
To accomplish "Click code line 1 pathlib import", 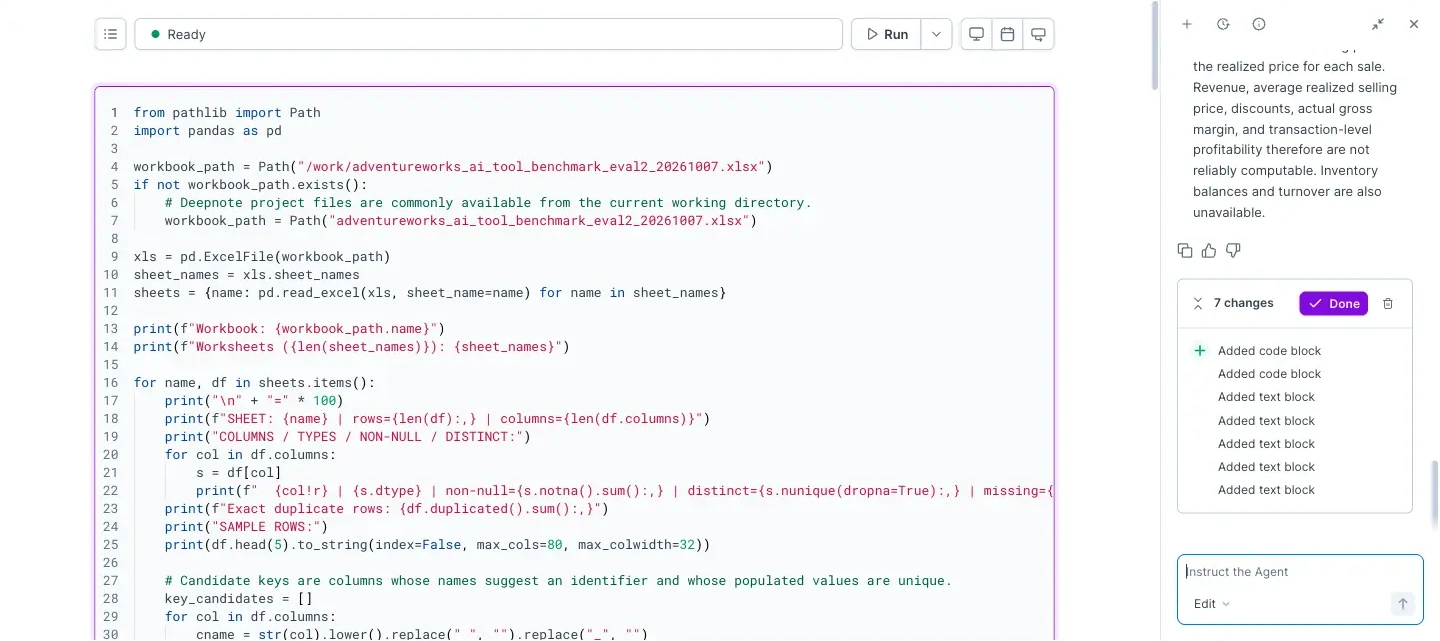I will (x=227, y=112).
